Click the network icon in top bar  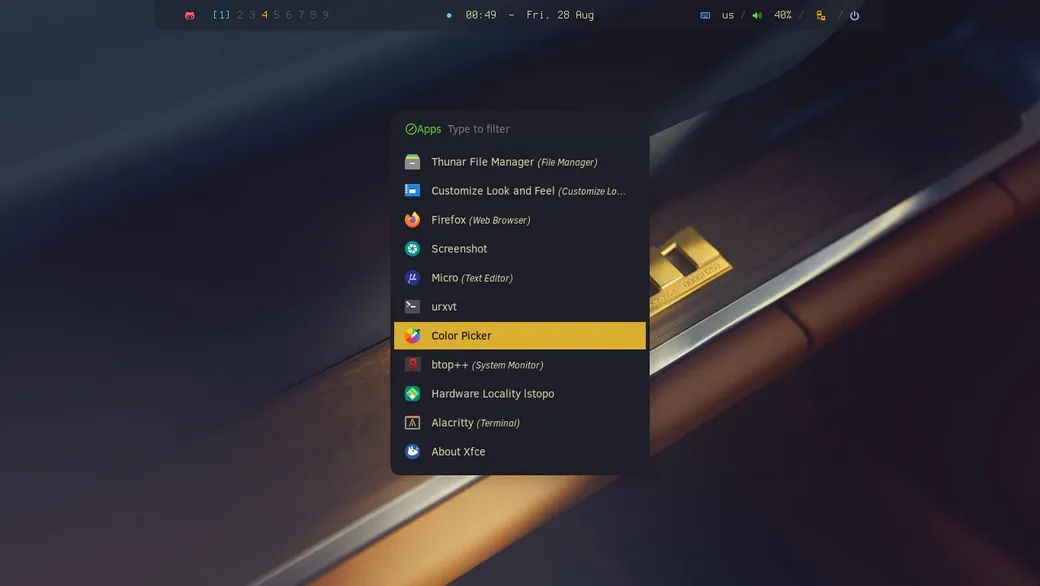point(820,15)
